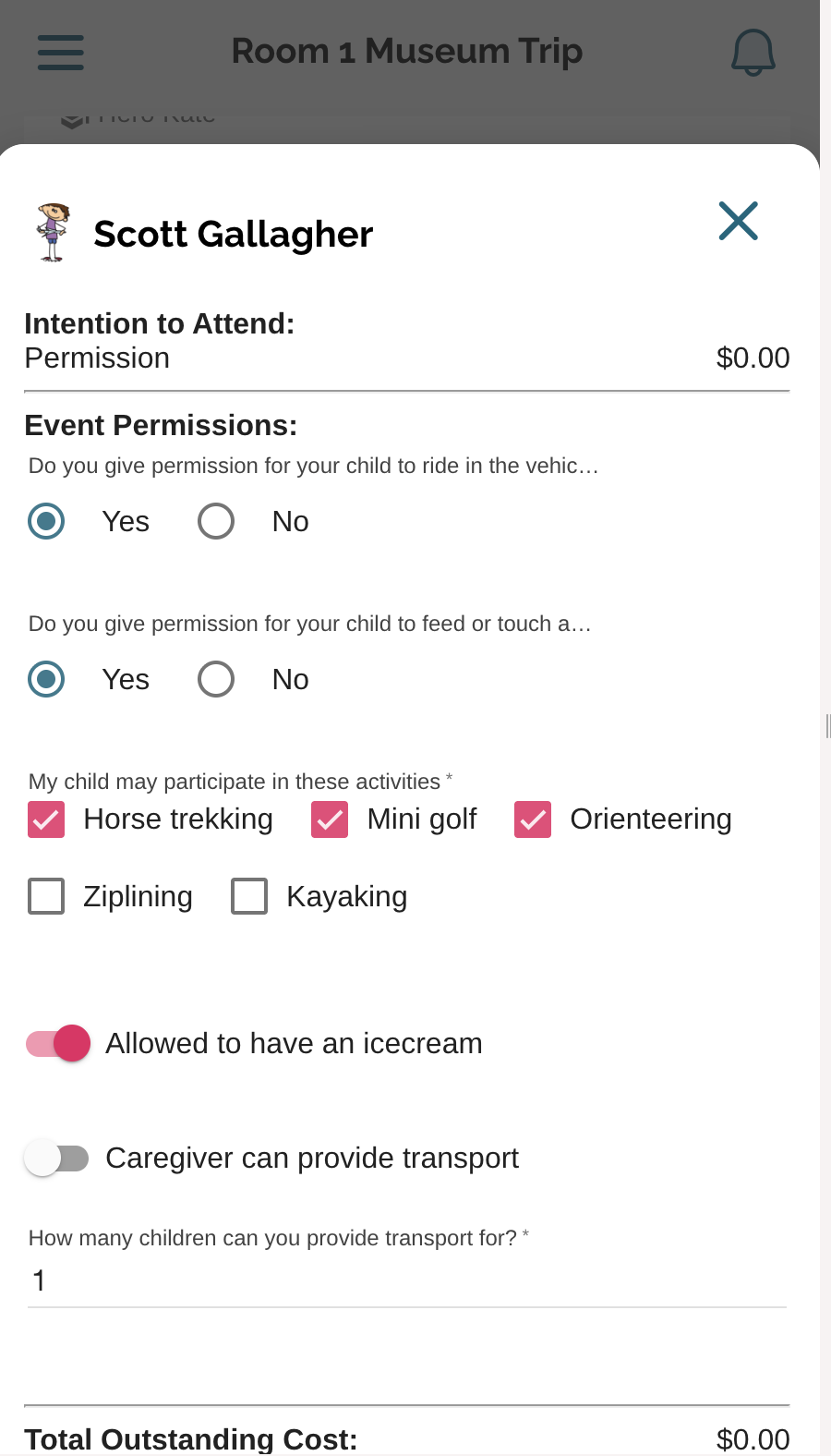Uncheck the Horse trekking activity
The image size is (831, 1456).
coord(46,819)
